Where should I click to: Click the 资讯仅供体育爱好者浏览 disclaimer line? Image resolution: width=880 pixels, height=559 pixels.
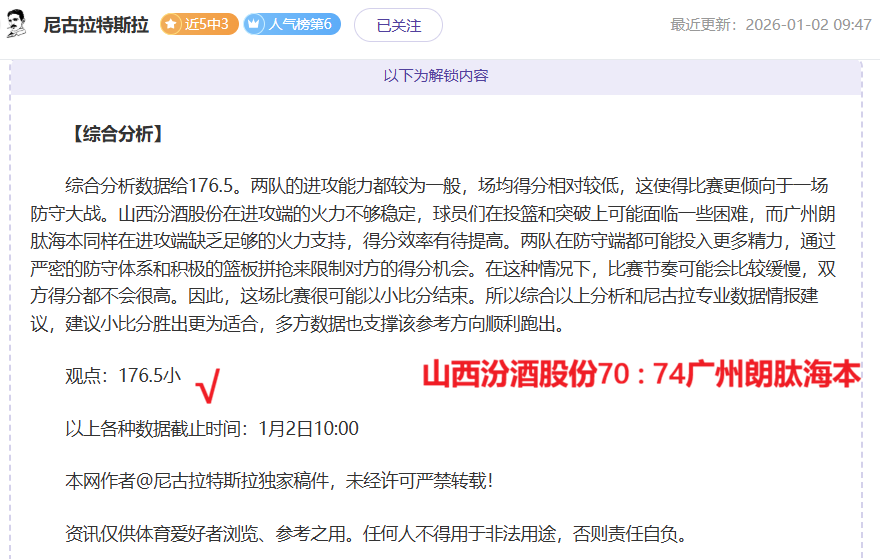(x=376, y=533)
